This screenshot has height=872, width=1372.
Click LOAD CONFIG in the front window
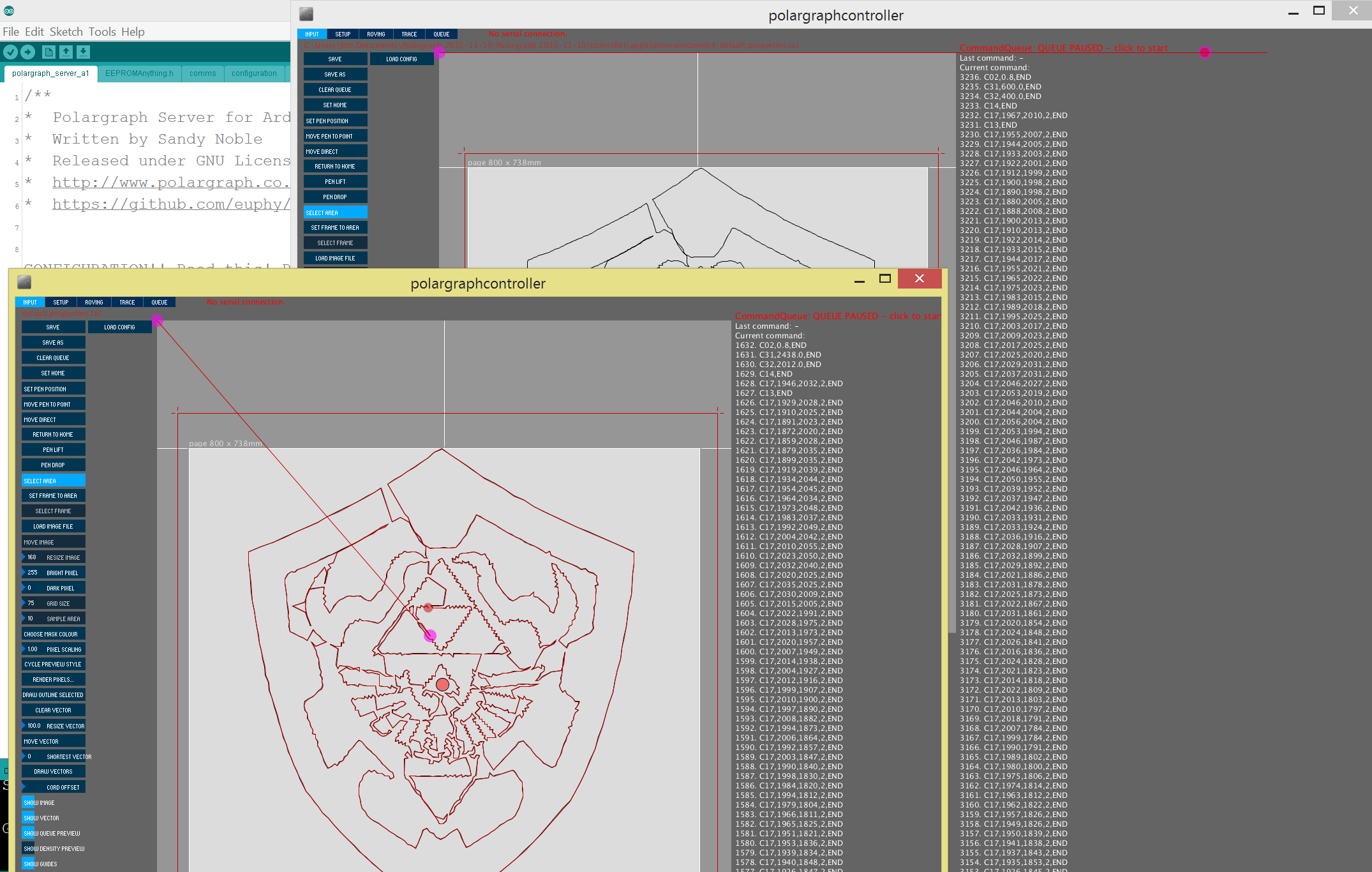tap(119, 327)
